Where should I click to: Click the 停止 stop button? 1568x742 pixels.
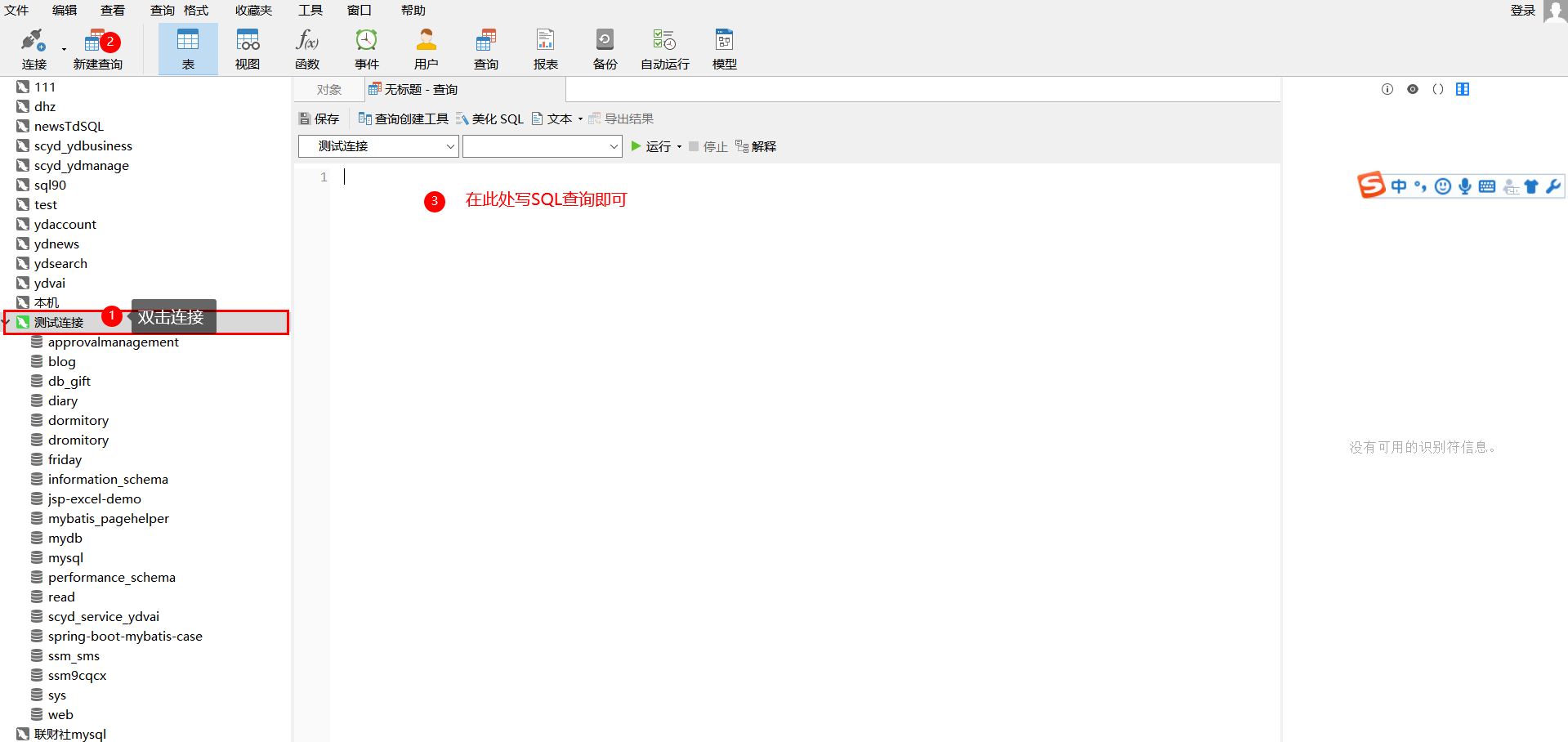point(708,146)
